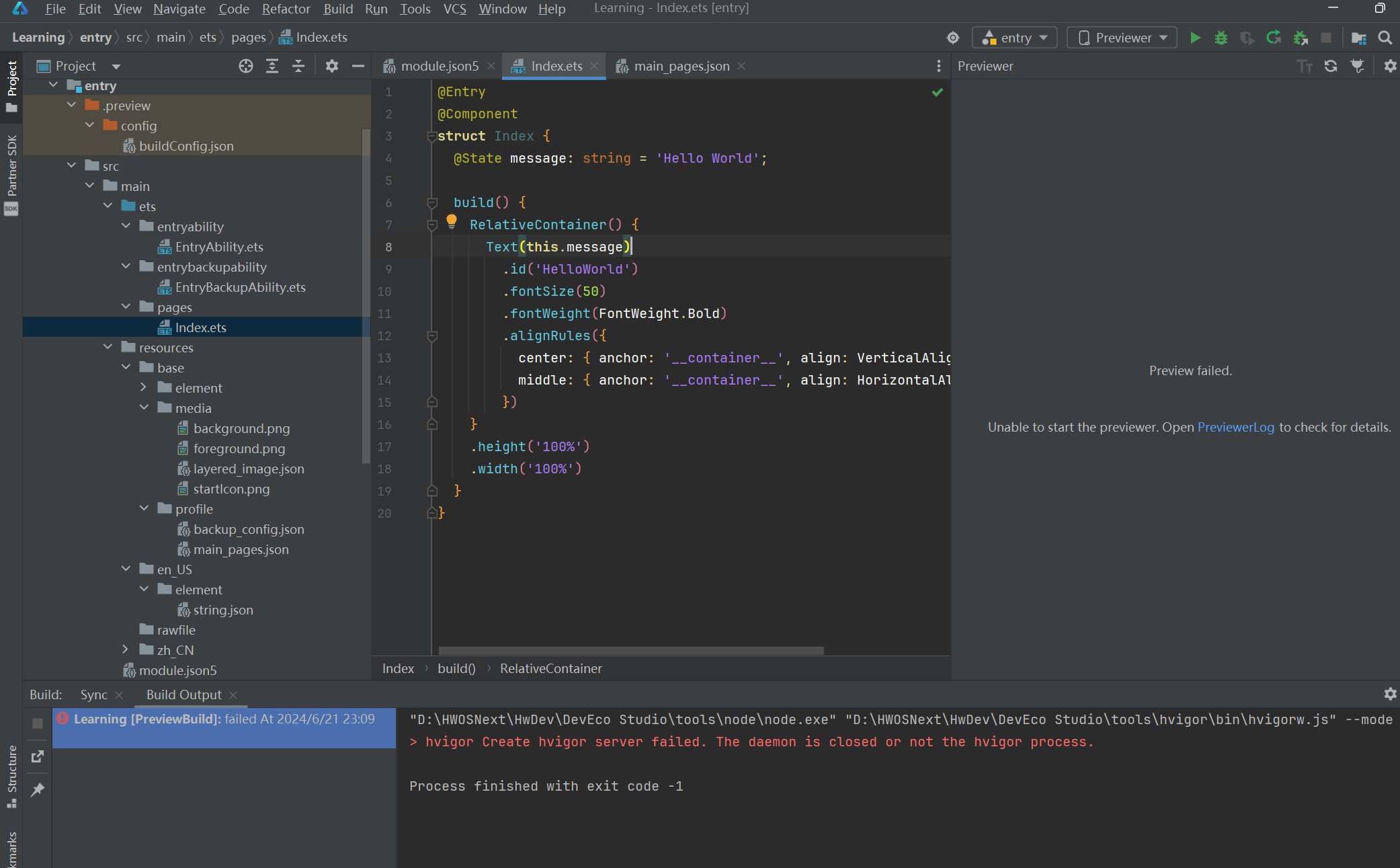This screenshot has width=1400, height=868.
Task: Hide the Project tool window
Action: [x=358, y=66]
